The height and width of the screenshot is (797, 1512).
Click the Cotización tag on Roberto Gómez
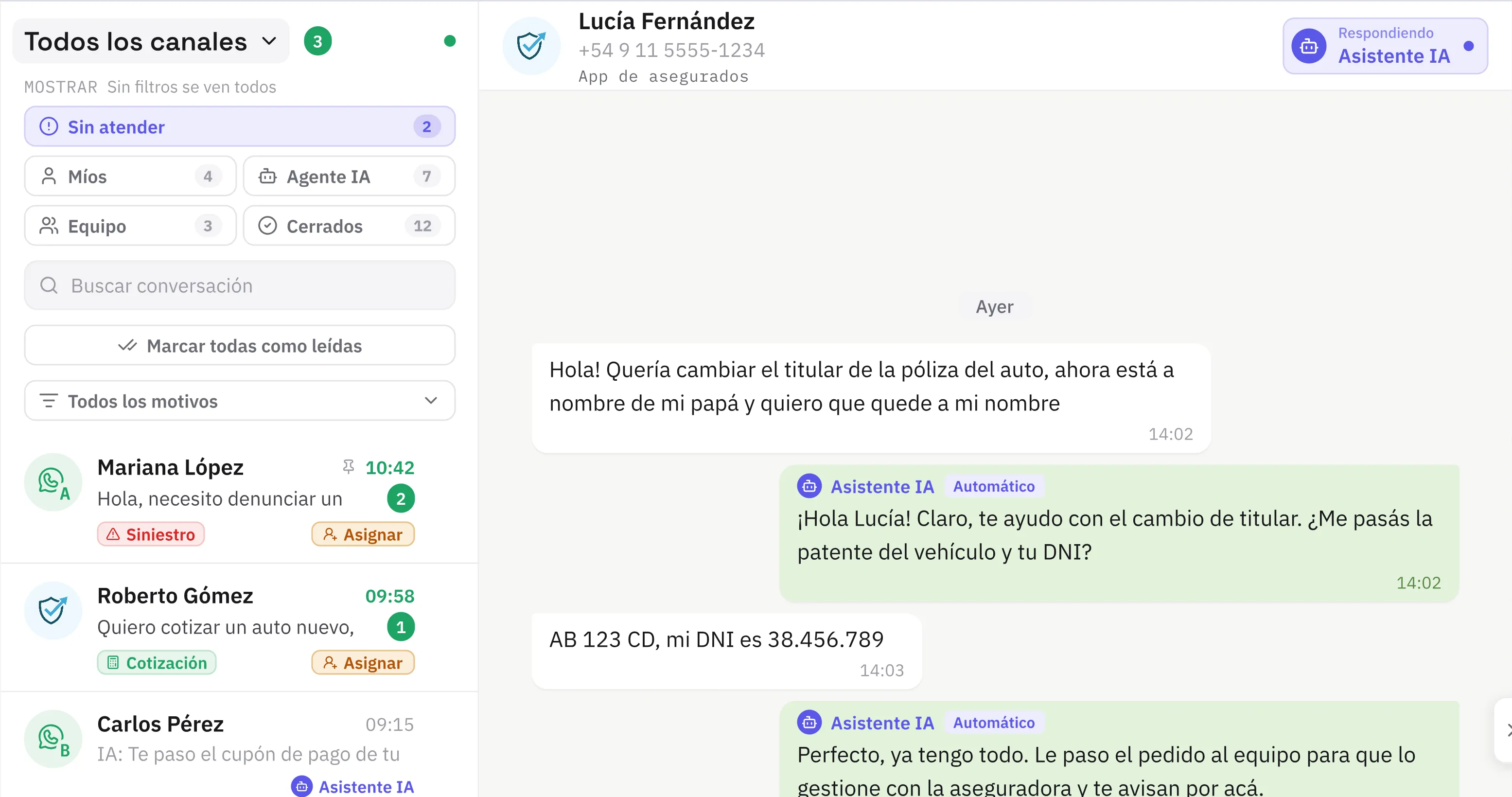157,663
